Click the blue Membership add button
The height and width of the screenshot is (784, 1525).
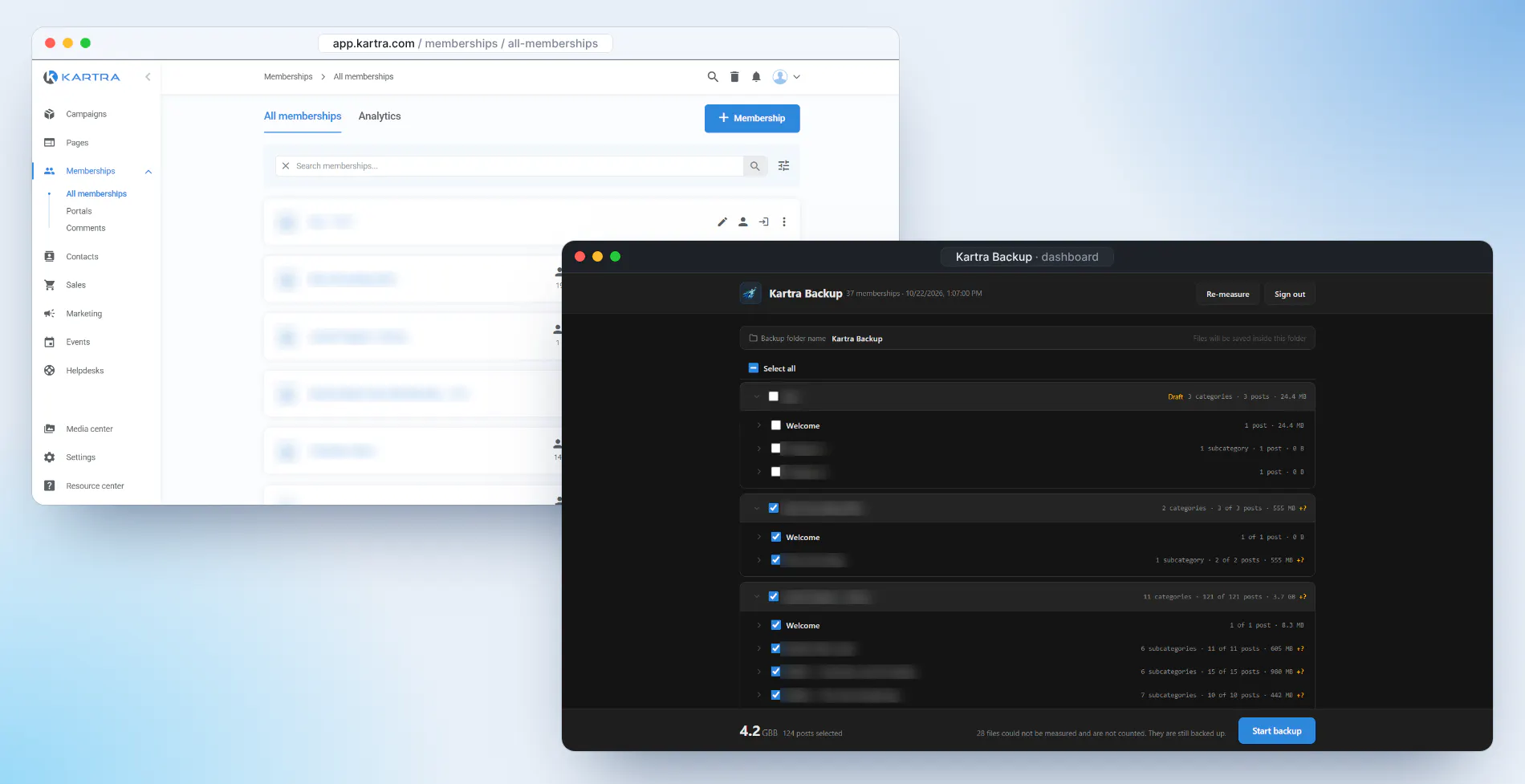[752, 118]
